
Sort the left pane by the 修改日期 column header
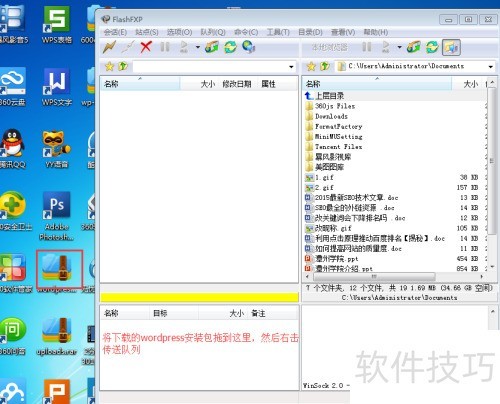(x=237, y=84)
